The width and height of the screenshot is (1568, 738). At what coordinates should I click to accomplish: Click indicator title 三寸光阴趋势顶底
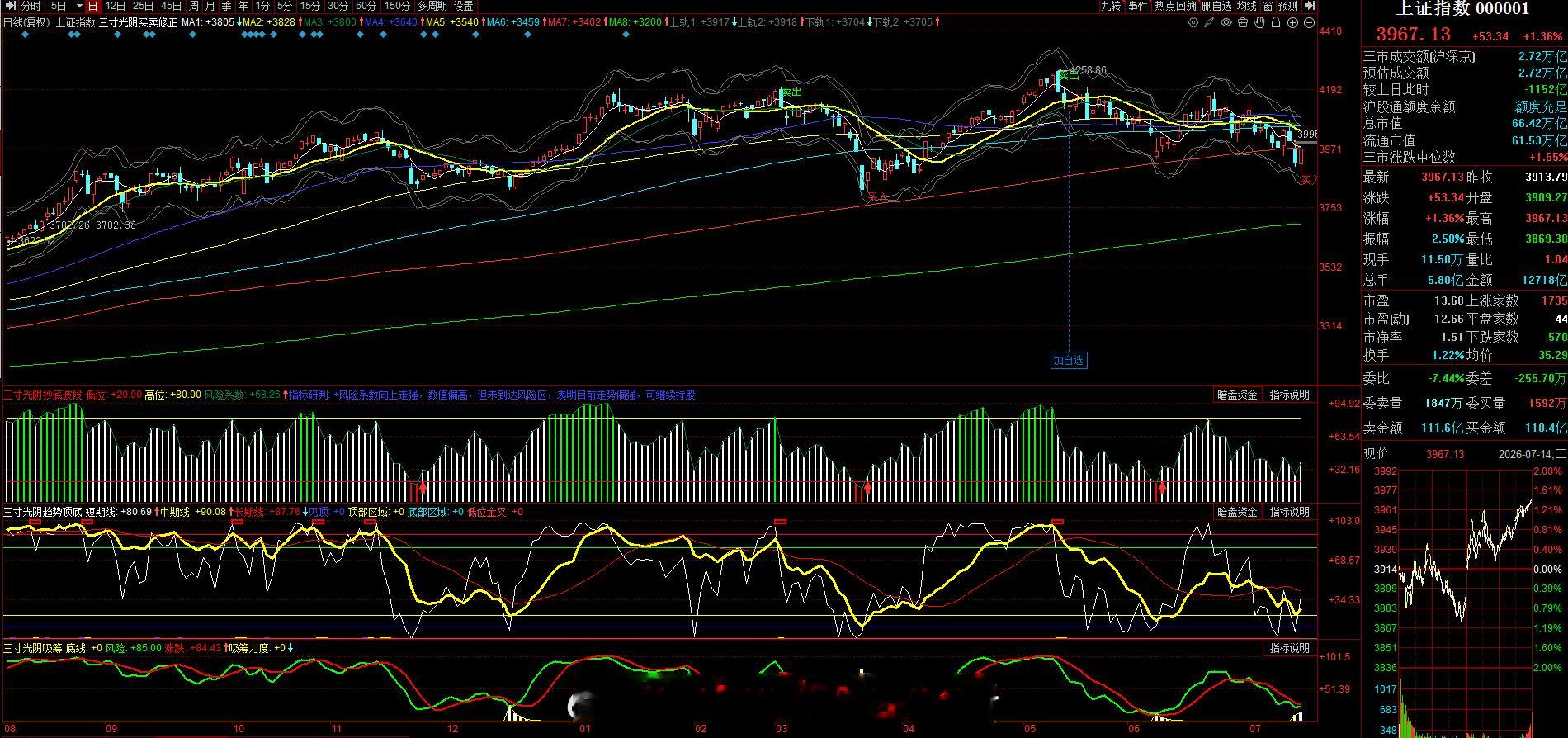click(43, 512)
